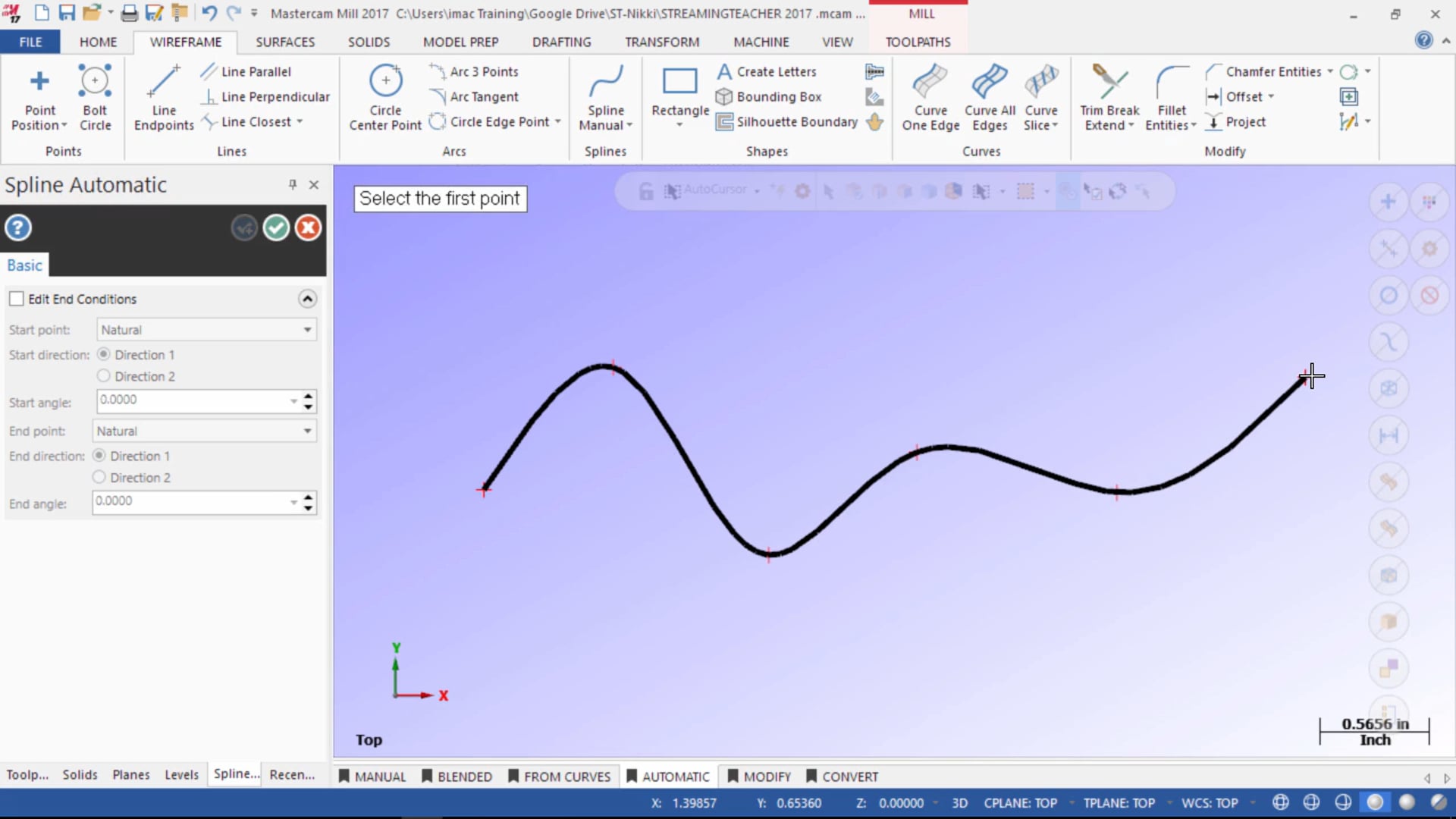Enable Edit End Conditions checkbox
The height and width of the screenshot is (819, 1456).
click(15, 298)
